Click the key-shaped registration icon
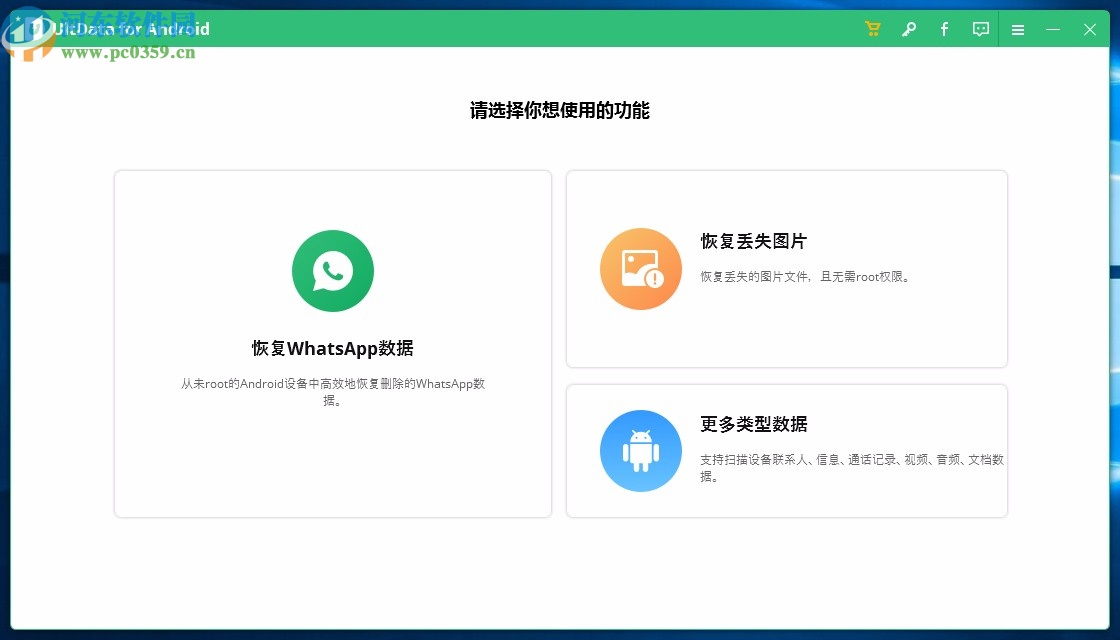This screenshot has width=1120, height=640. (908, 29)
